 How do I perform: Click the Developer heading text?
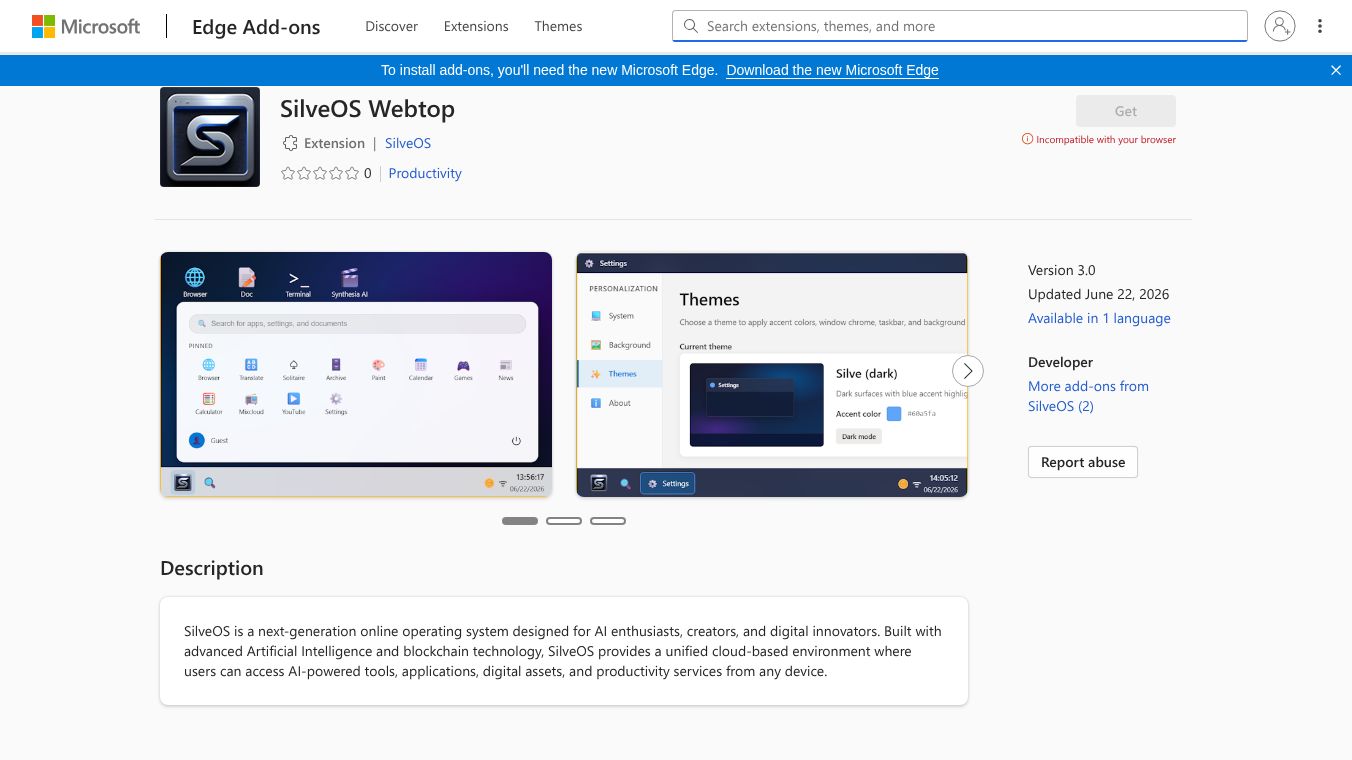[1060, 362]
